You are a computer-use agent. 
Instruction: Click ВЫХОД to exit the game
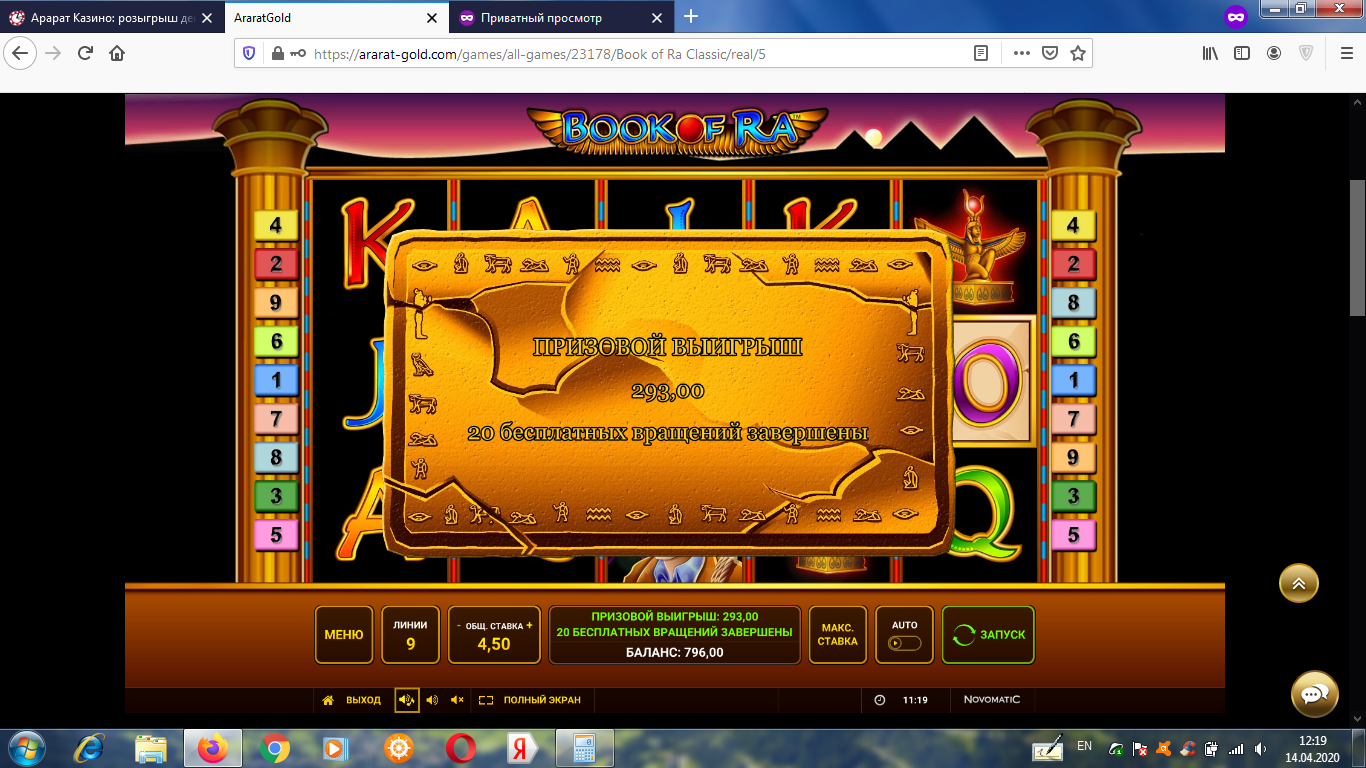pos(363,700)
